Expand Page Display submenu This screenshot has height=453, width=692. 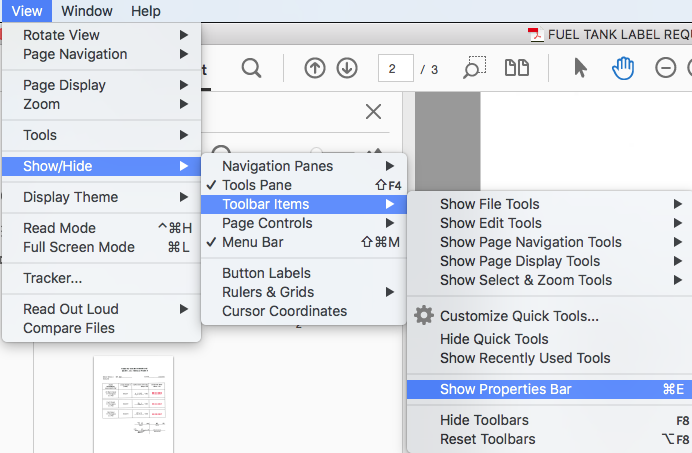(x=102, y=85)
